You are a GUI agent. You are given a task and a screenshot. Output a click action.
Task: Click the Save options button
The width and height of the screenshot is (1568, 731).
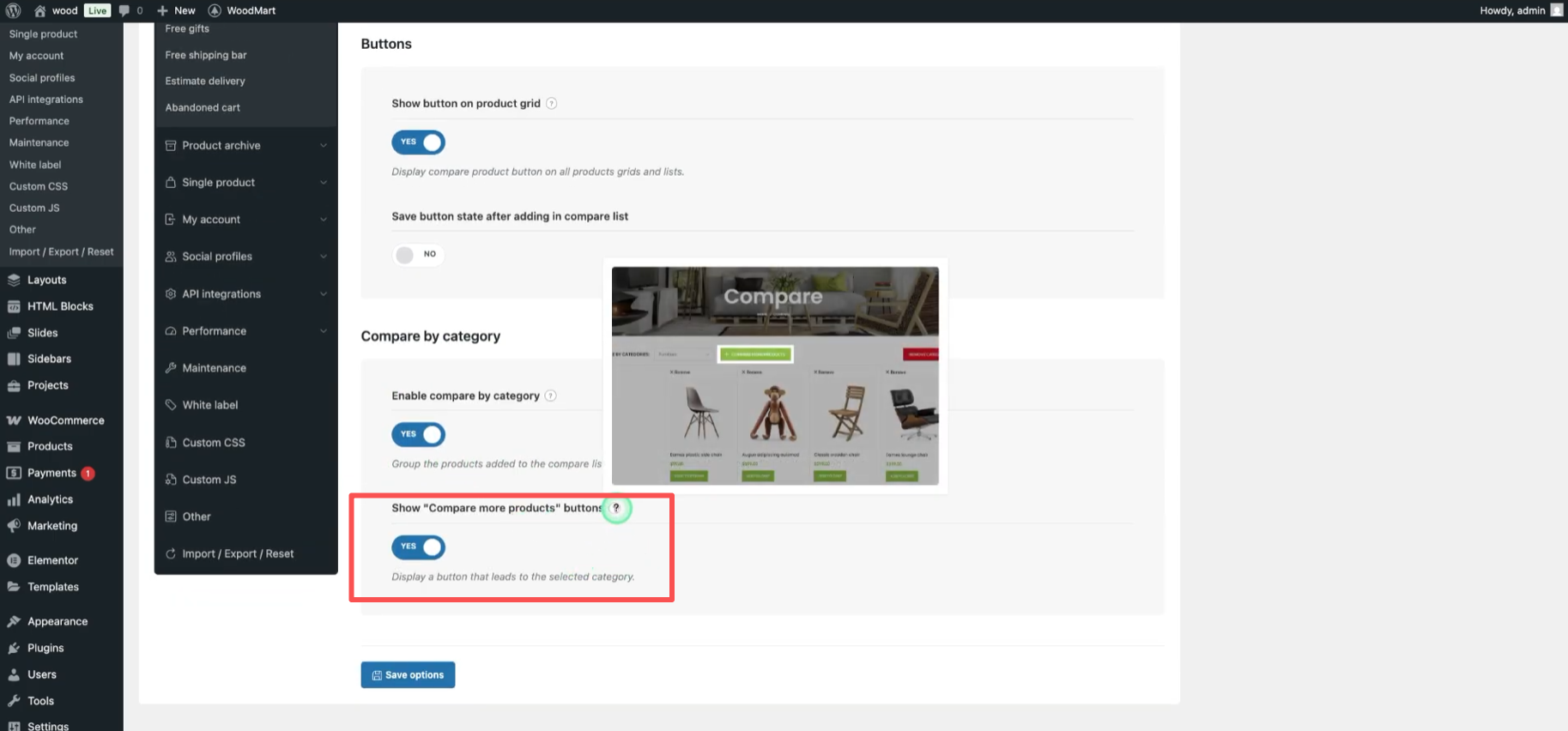tap(408, 675)
